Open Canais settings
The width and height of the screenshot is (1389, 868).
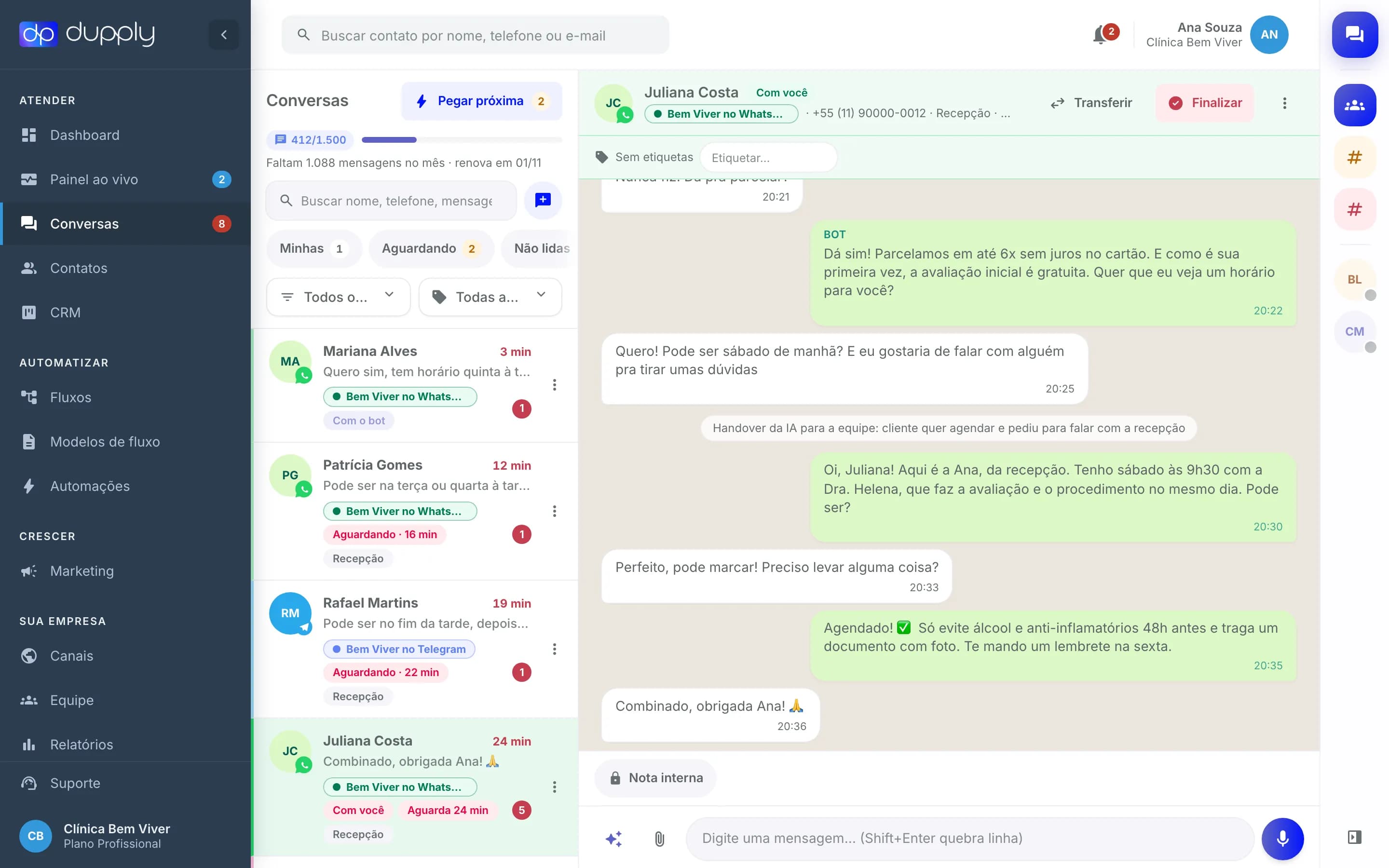pyautogui.click(x=125, y=656)
